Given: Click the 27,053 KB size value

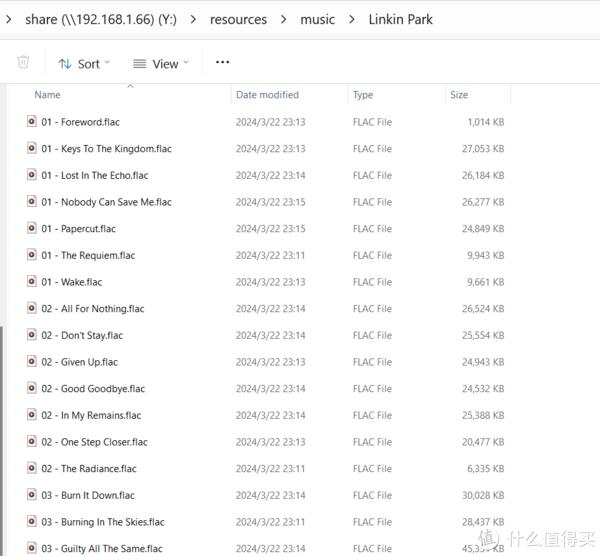Looking at the screenshot, I should (483, 149).
